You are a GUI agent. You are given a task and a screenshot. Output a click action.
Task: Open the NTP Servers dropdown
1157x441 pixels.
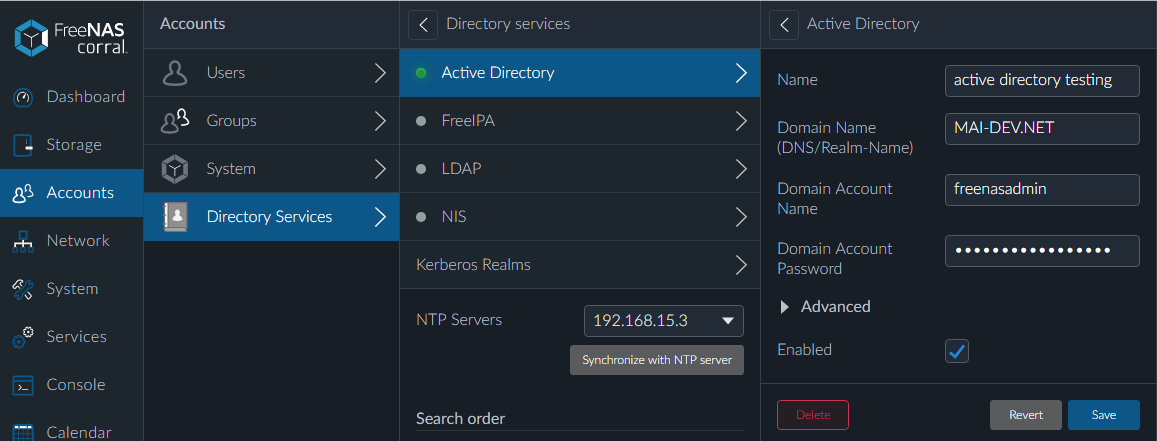[x=664, y=321]
